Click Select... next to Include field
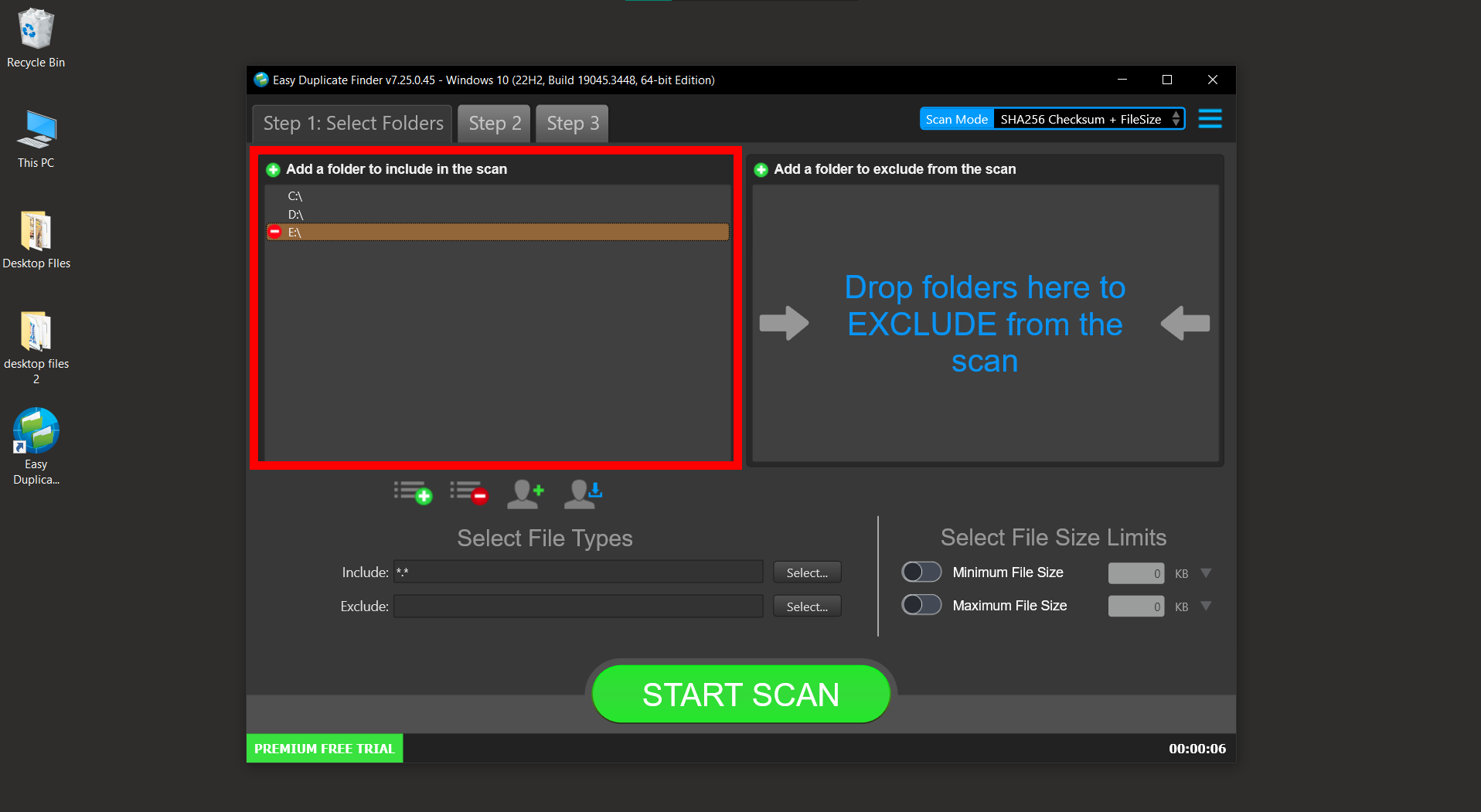Screen dimensions: 1481x812 (x=807, y=572)
